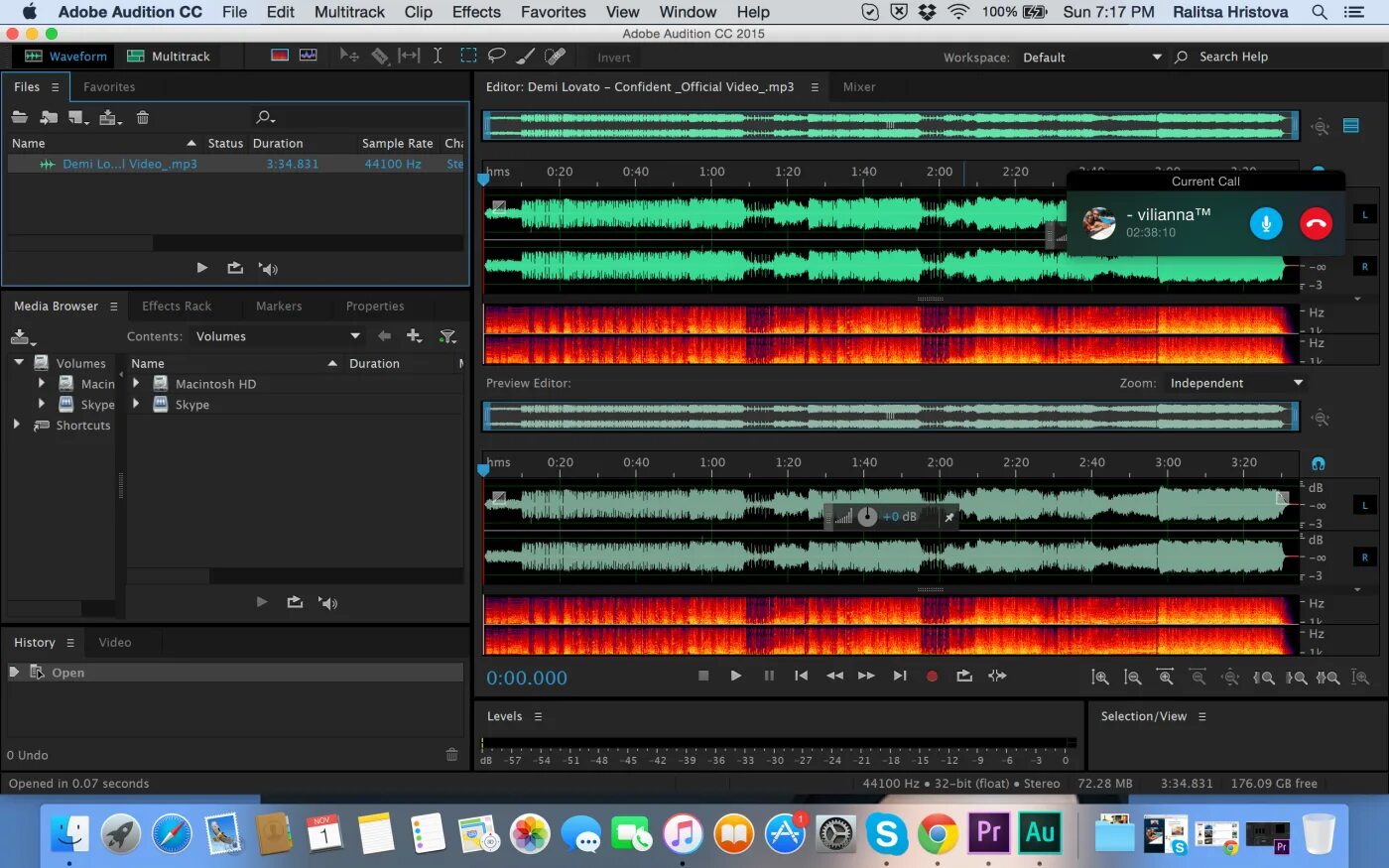This screenshot has width=1389, height=868.
Task: Select the Paintbrush Selection tool
Action: (526, 56)
